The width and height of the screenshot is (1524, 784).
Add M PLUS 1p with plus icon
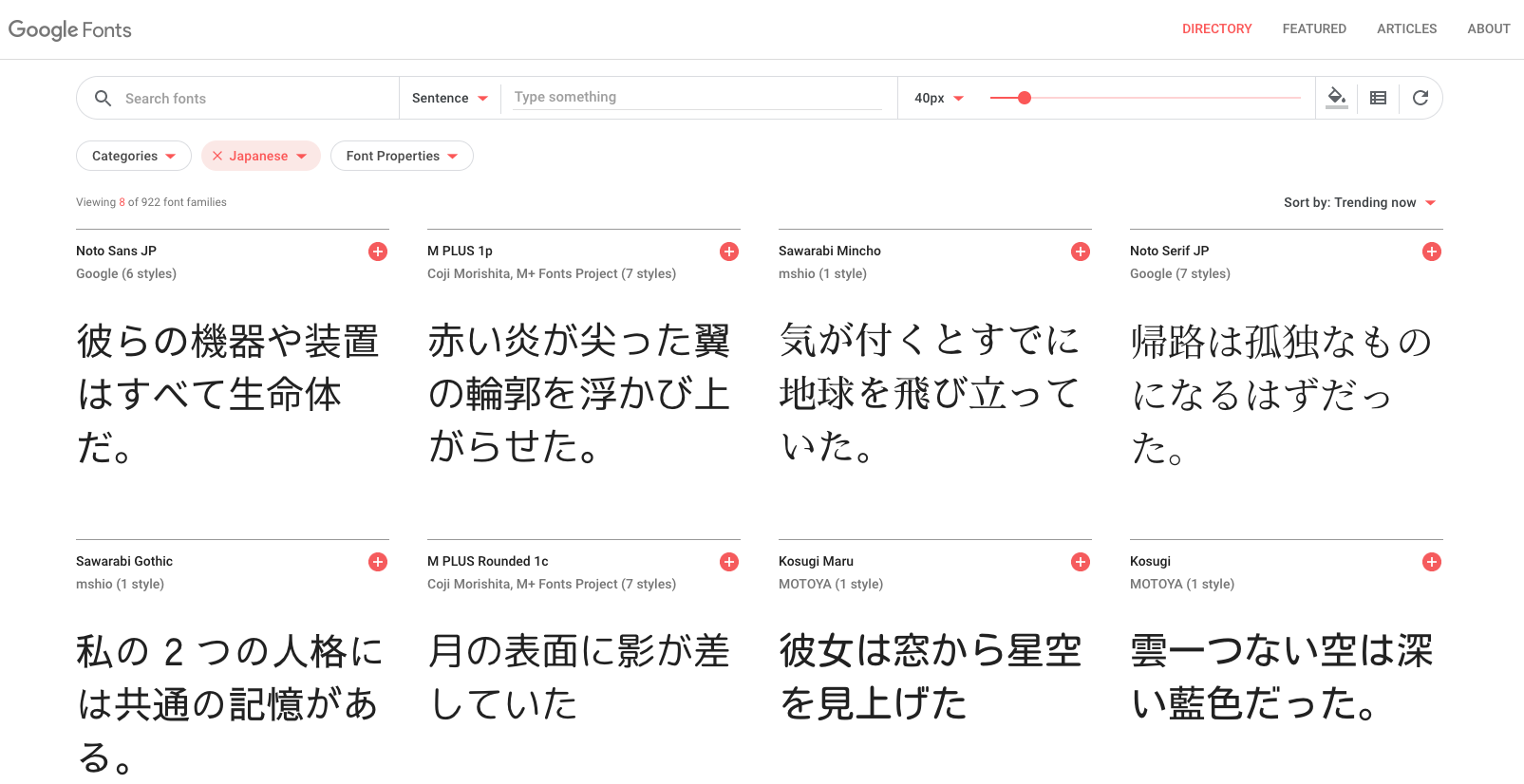pos(729,252)
